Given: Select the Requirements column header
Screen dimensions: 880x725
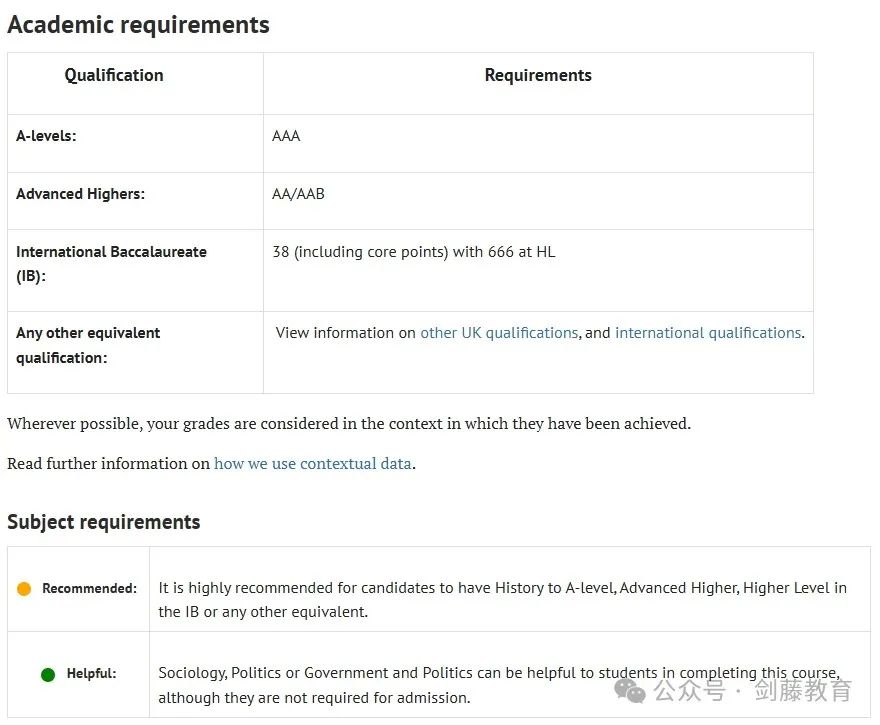Looking at the screenshot, I should (x=538, y=75).
